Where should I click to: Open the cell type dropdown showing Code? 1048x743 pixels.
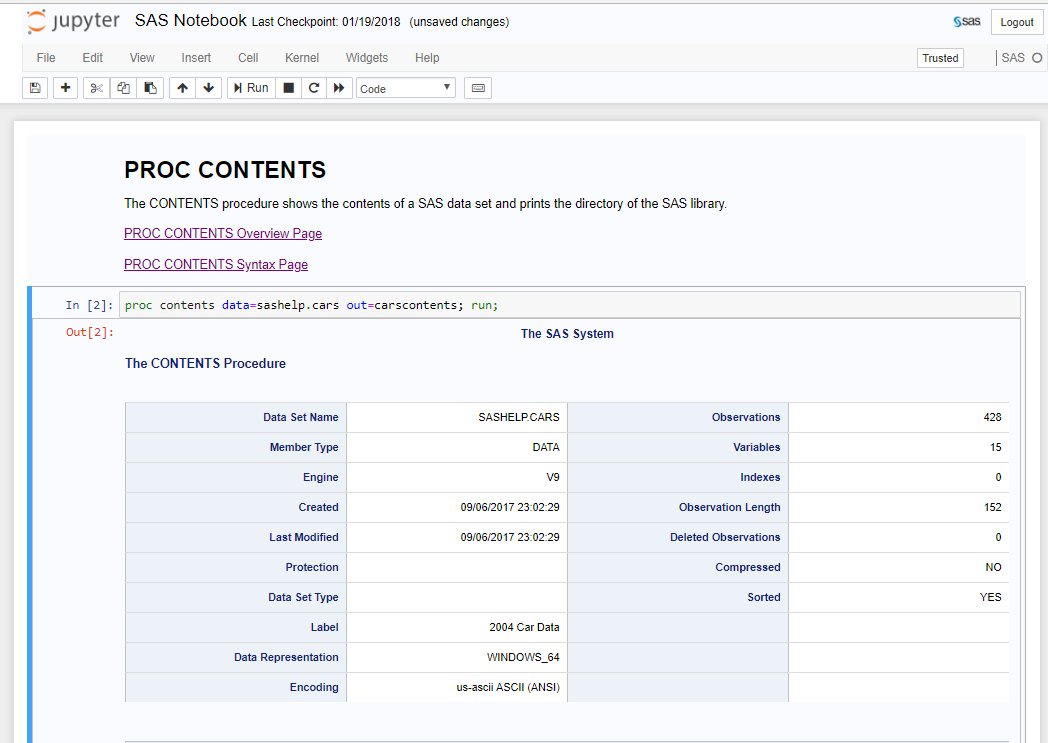(x=405, y=88)
